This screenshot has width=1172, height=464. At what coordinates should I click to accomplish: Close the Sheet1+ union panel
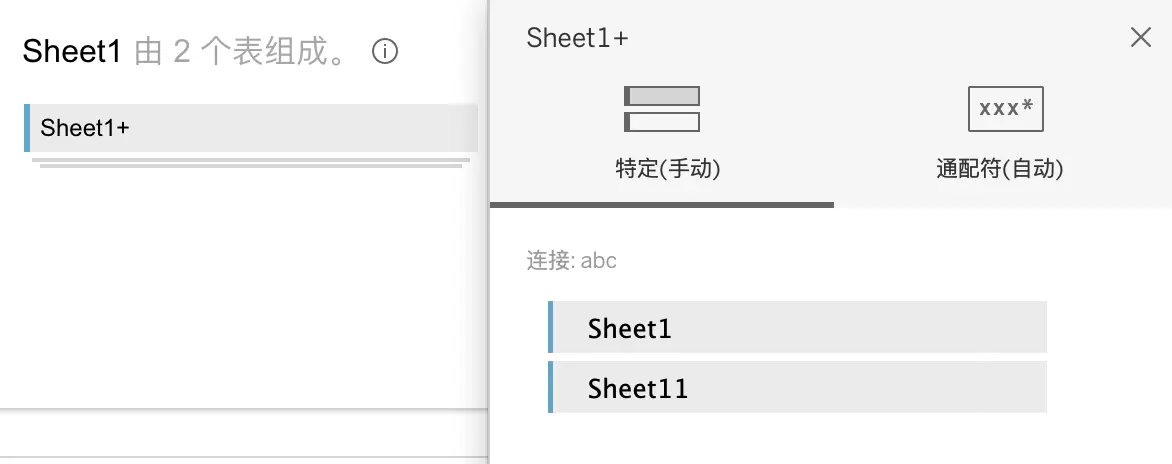coord(1140,38)
